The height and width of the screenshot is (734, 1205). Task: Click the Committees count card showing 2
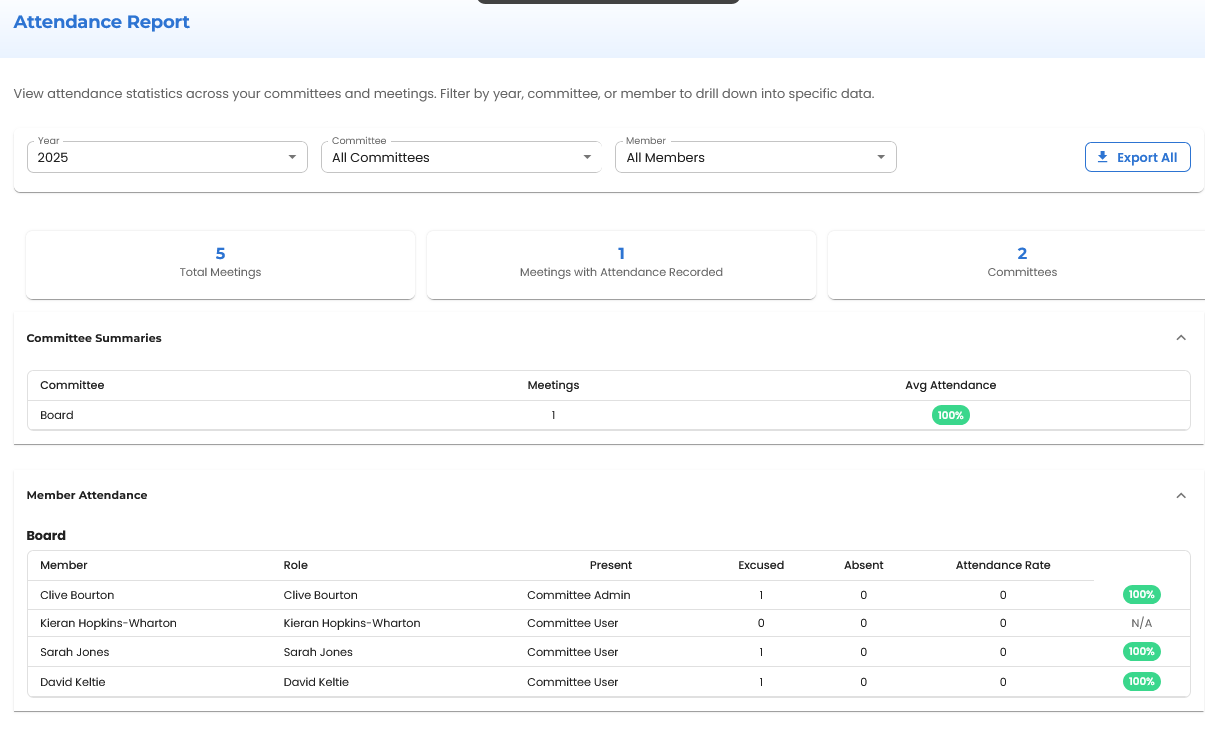(1021, 264)
